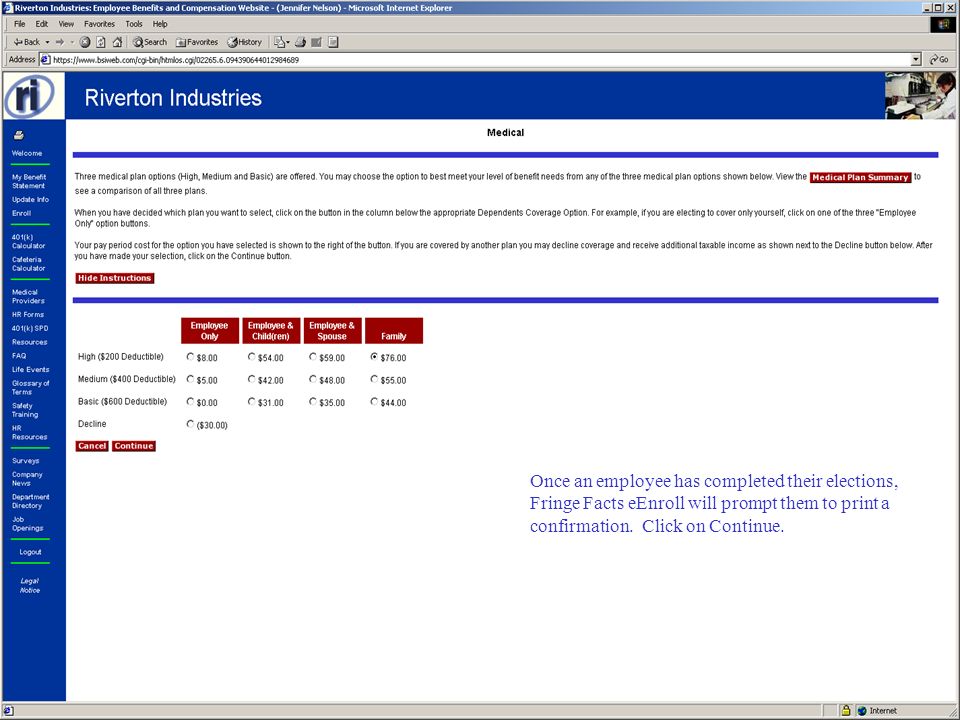This screenshot has width=960, height=720.
Task: Select High plan Employee Only $8.00
Action: click(190, 357)
